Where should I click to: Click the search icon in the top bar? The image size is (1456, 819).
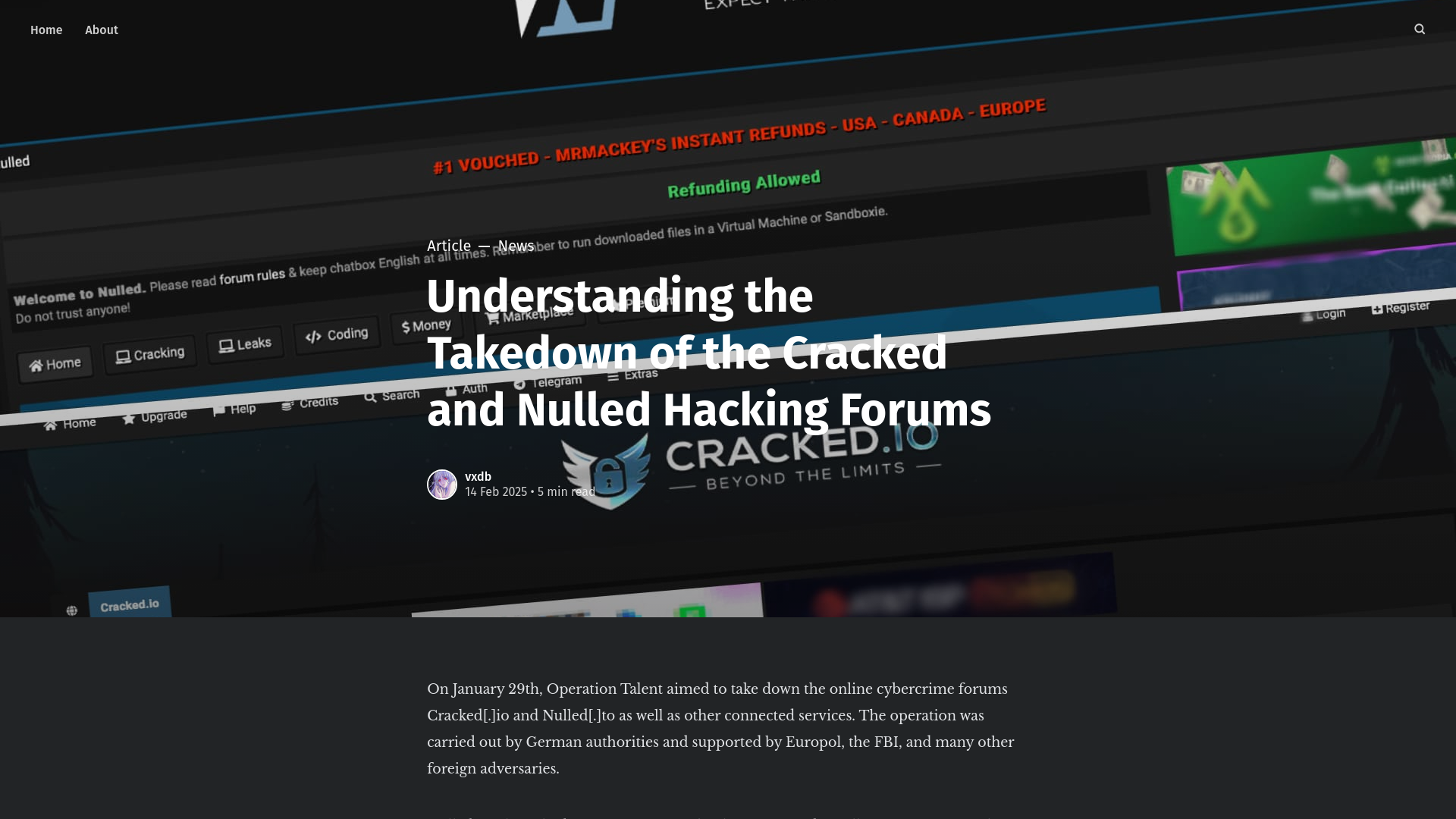(x=1420, y=29)
